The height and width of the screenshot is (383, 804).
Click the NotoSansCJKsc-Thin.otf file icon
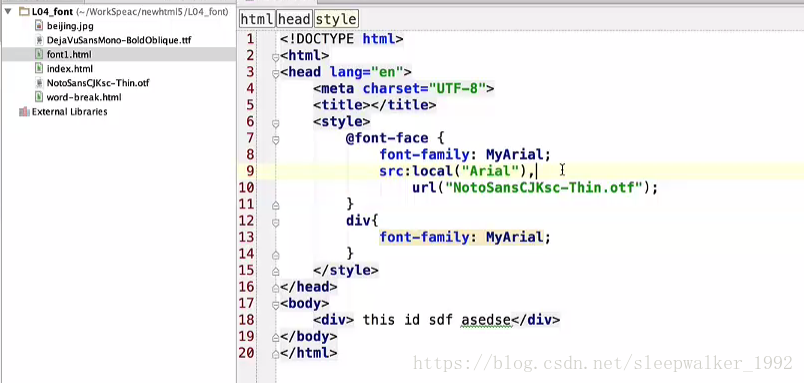39,83
